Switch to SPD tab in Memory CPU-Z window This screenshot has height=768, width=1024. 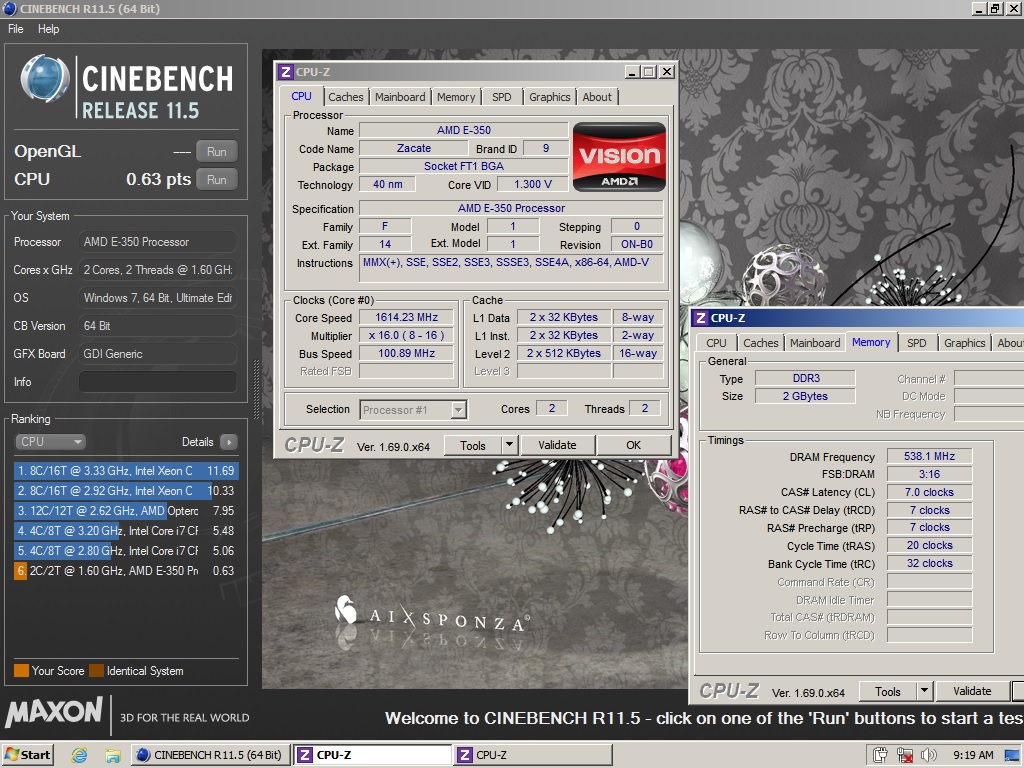coord(916,343)
